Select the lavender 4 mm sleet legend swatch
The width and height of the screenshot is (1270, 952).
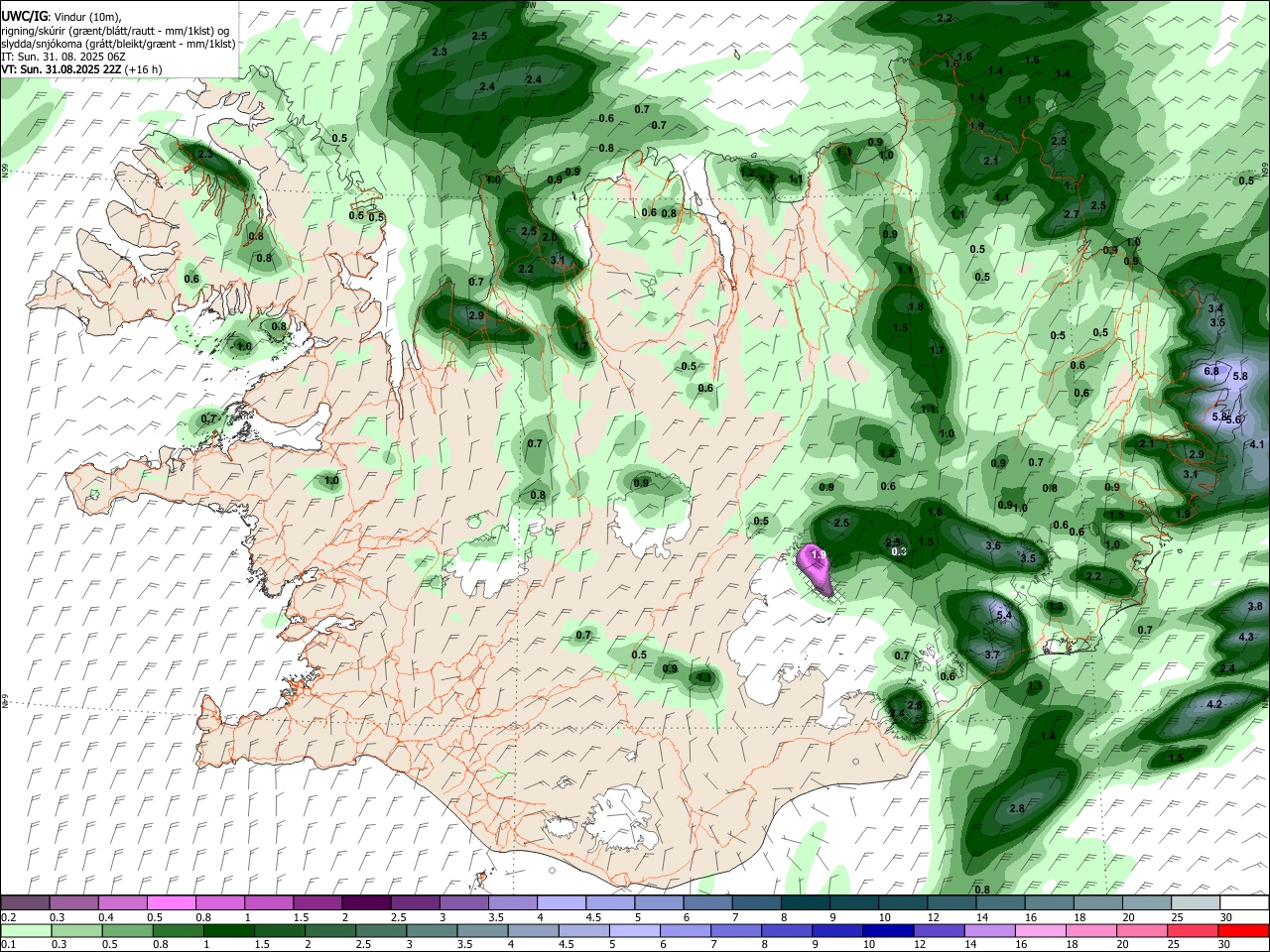(562, 902)
